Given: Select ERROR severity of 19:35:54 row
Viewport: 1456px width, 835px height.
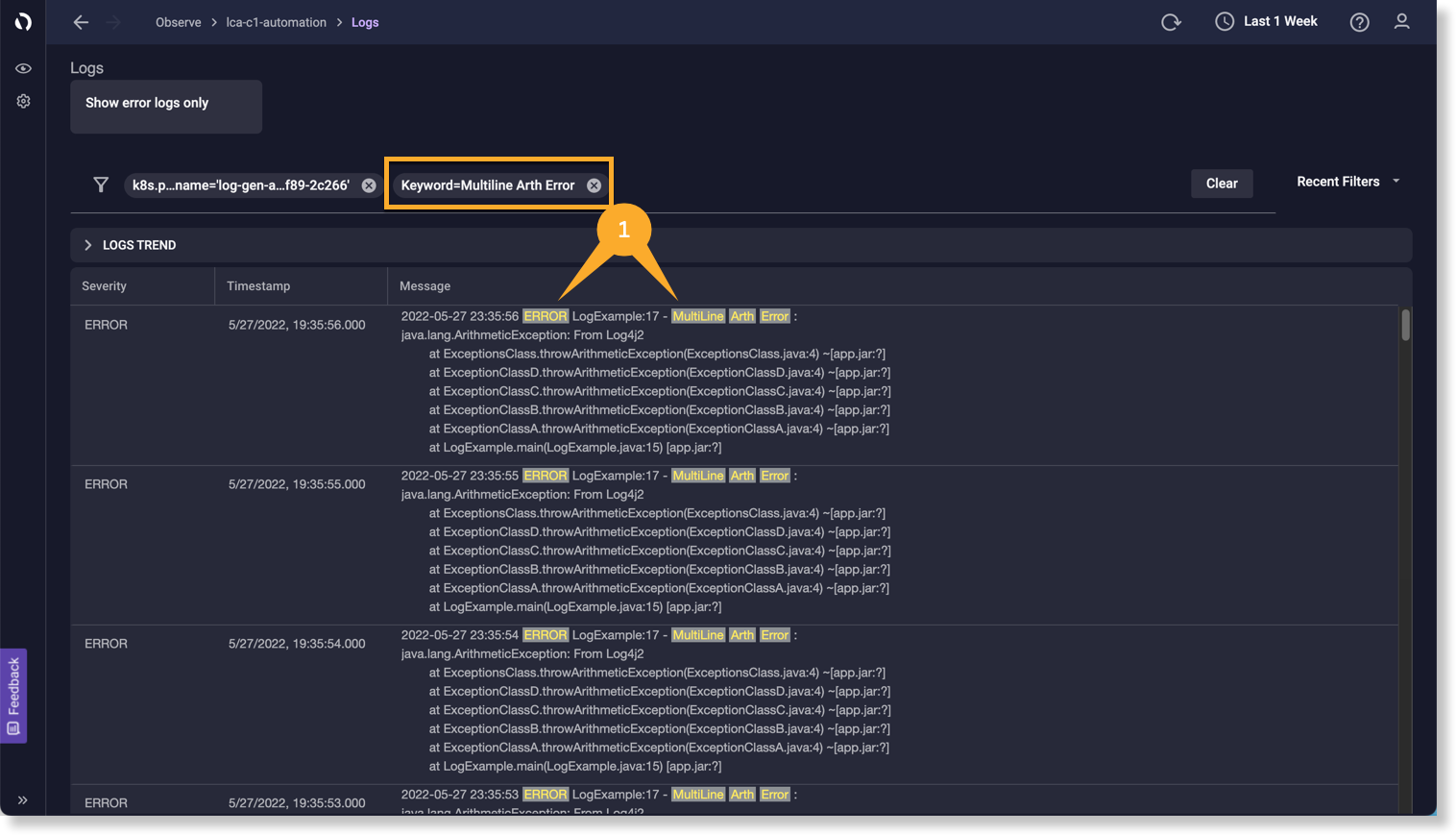Looking at the screenshot, I should pos(106,644).
